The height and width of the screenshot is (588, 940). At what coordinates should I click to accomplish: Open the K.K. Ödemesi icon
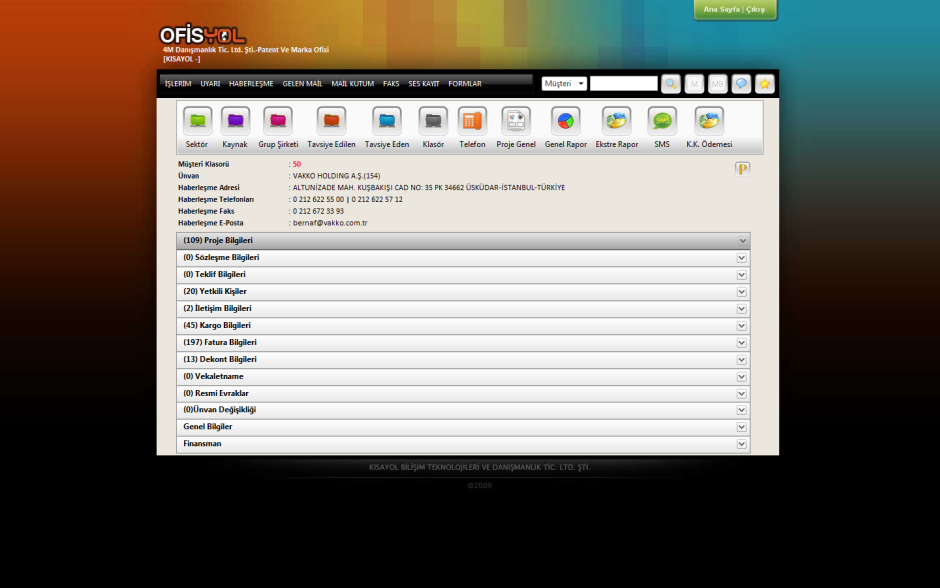point(709,121)
